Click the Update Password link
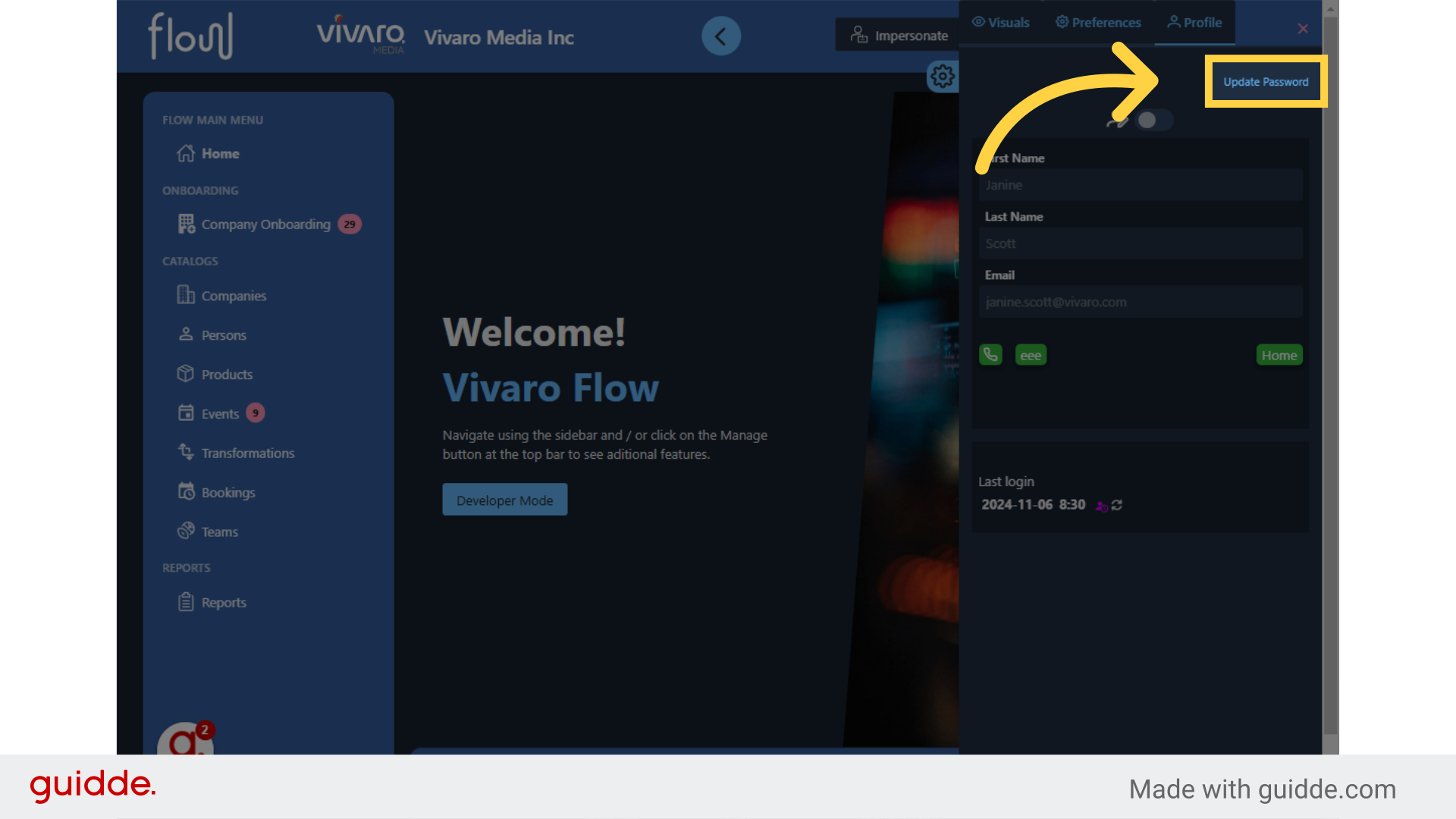Image resolution: width=1456 pixels, height=819 pixels. click(1265, 82)
